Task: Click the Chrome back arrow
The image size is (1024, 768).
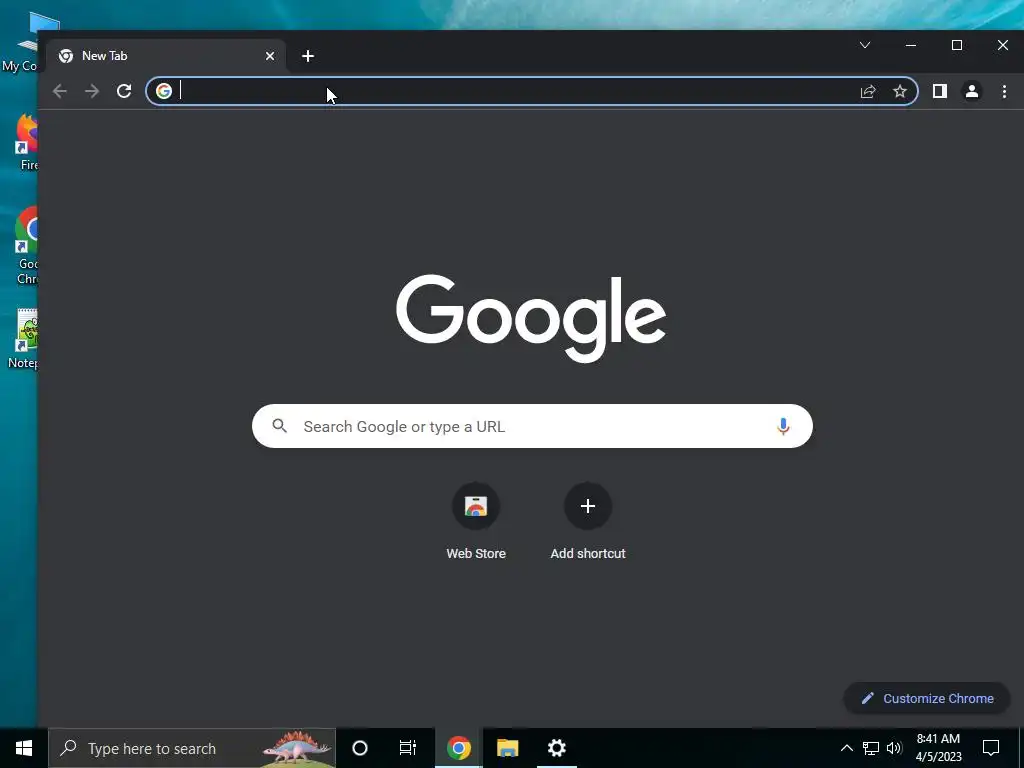Action: point(60,91)
